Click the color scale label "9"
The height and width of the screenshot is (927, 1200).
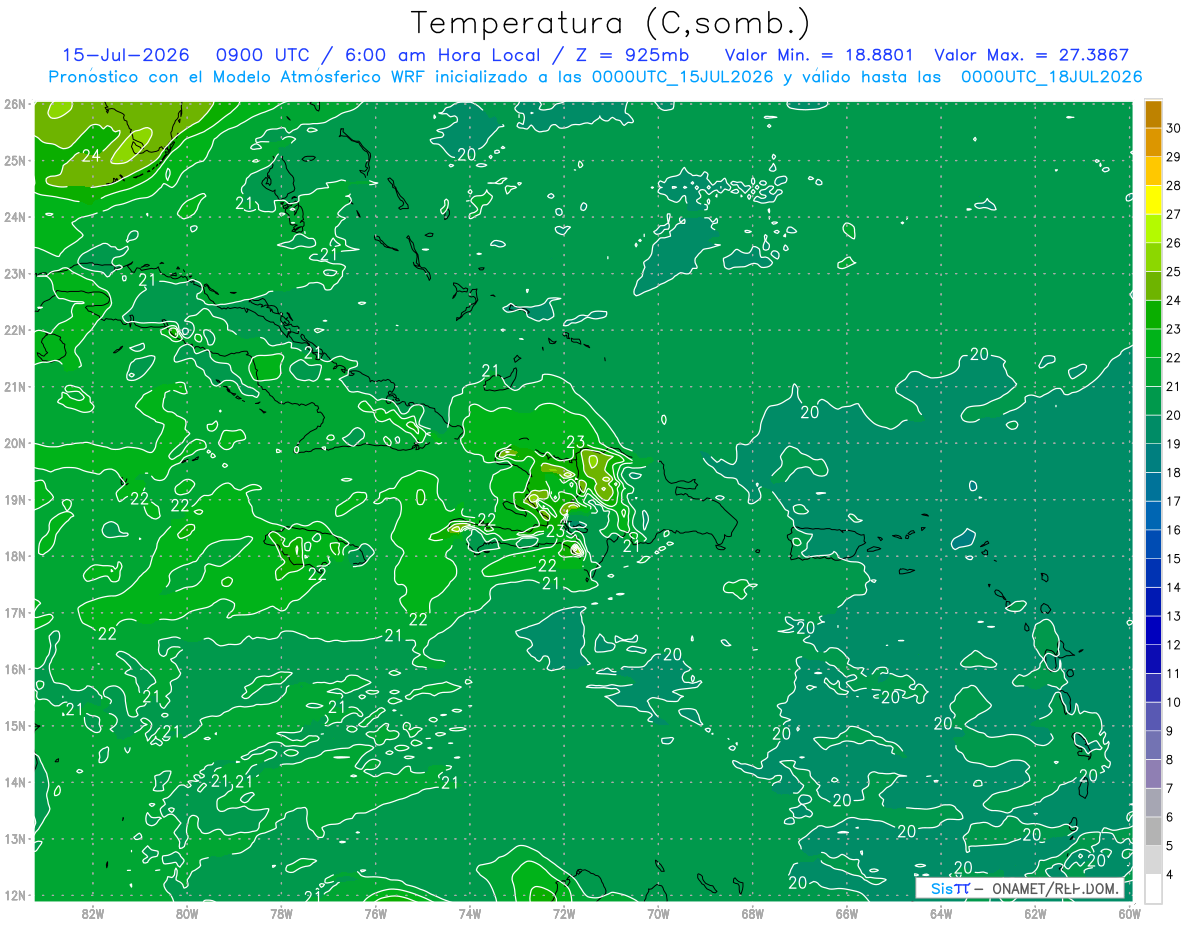[x=1170, y=731]
